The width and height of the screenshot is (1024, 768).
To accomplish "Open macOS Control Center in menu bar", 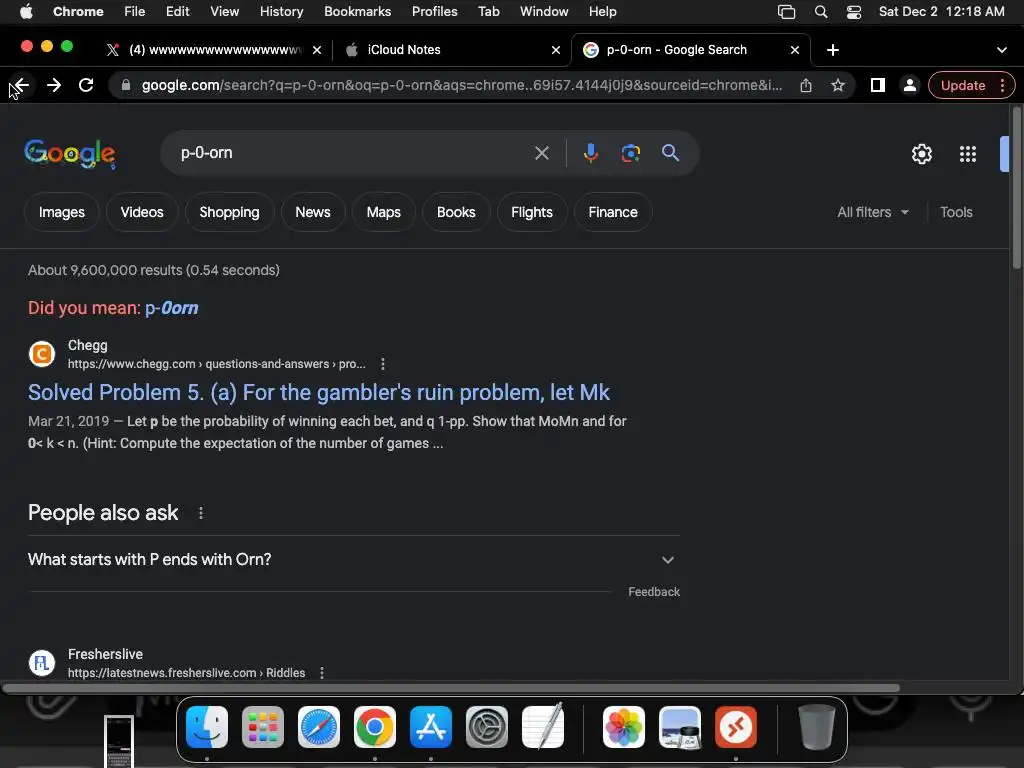I will pyautogui.click(x=854, y=12).
